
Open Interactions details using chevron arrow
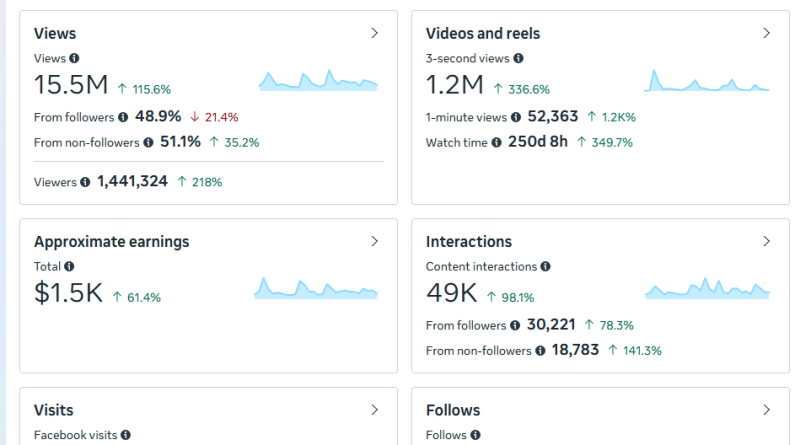coord(767,241)
